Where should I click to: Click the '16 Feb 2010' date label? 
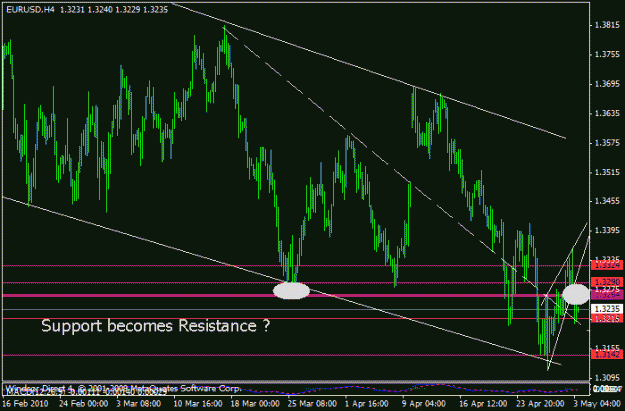(x=26, y=403)
